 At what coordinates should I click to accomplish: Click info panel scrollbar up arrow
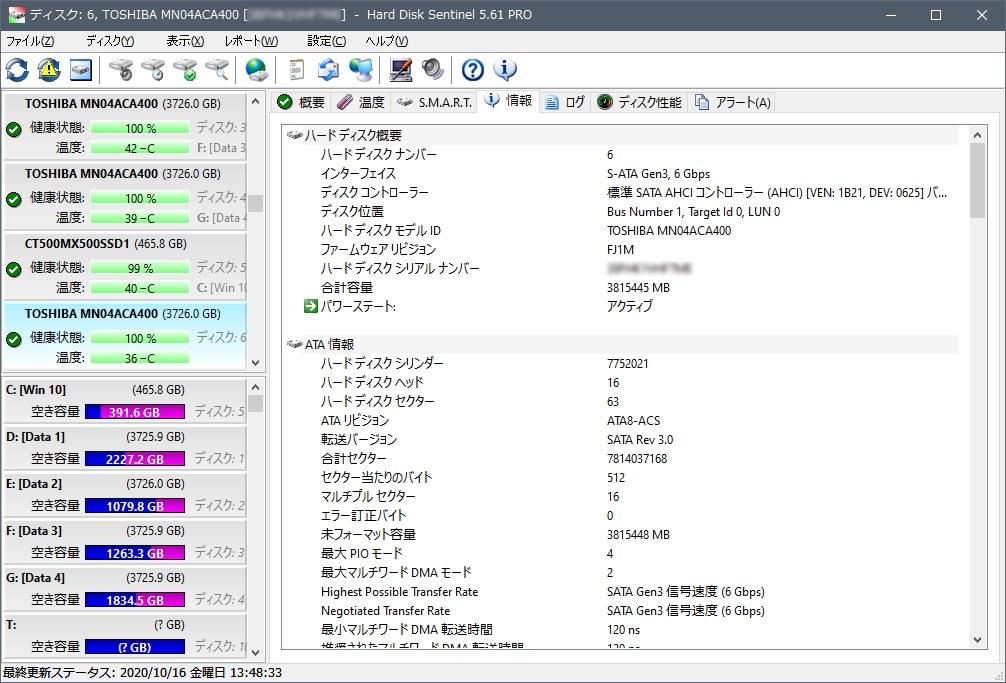click(x=977, y=135)
